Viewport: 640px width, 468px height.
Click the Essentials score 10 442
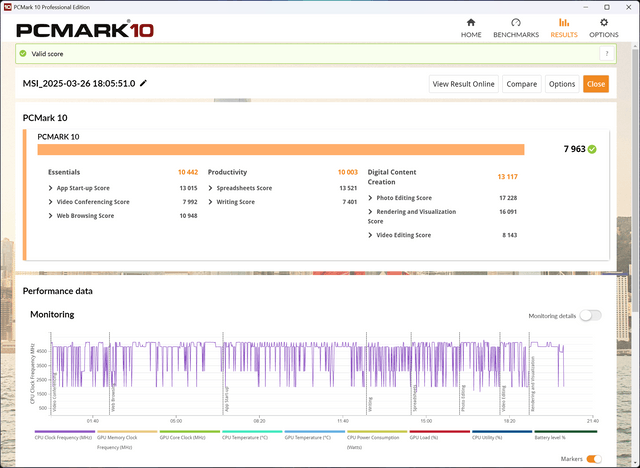(x=188, y=172)
